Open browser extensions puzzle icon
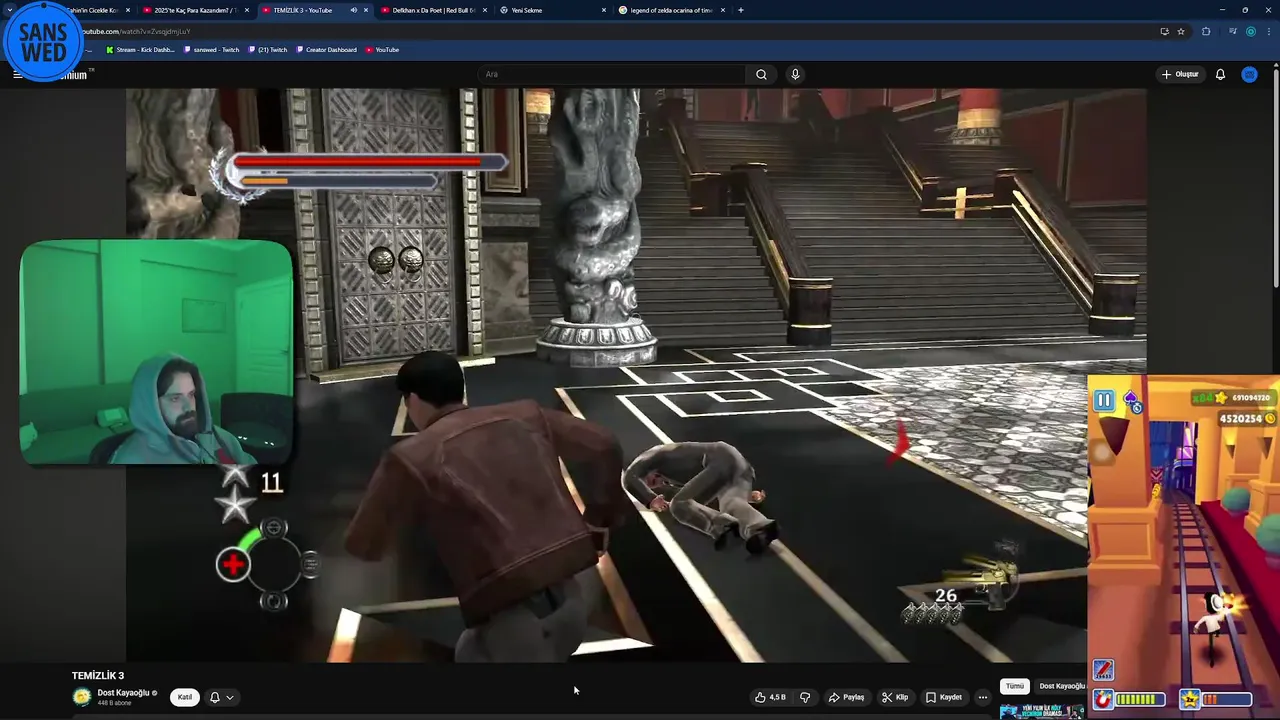This screenshot has width=1280, height=720. (x=1206, y=31)
